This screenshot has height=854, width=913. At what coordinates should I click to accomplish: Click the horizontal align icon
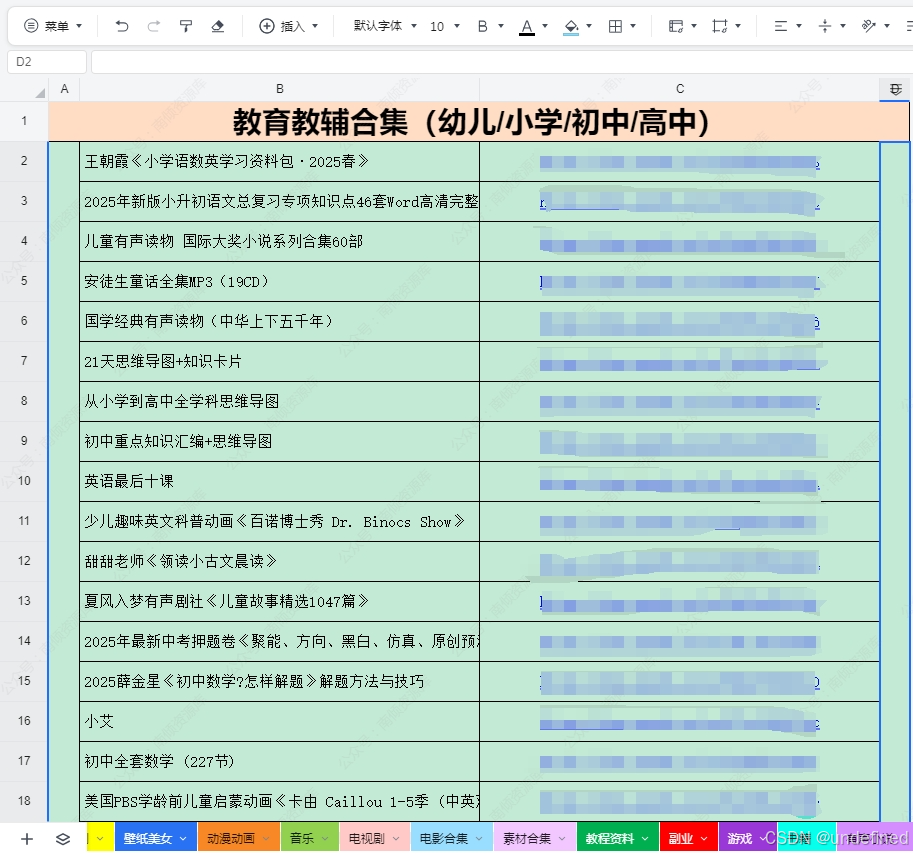click(x=781, y=26)
